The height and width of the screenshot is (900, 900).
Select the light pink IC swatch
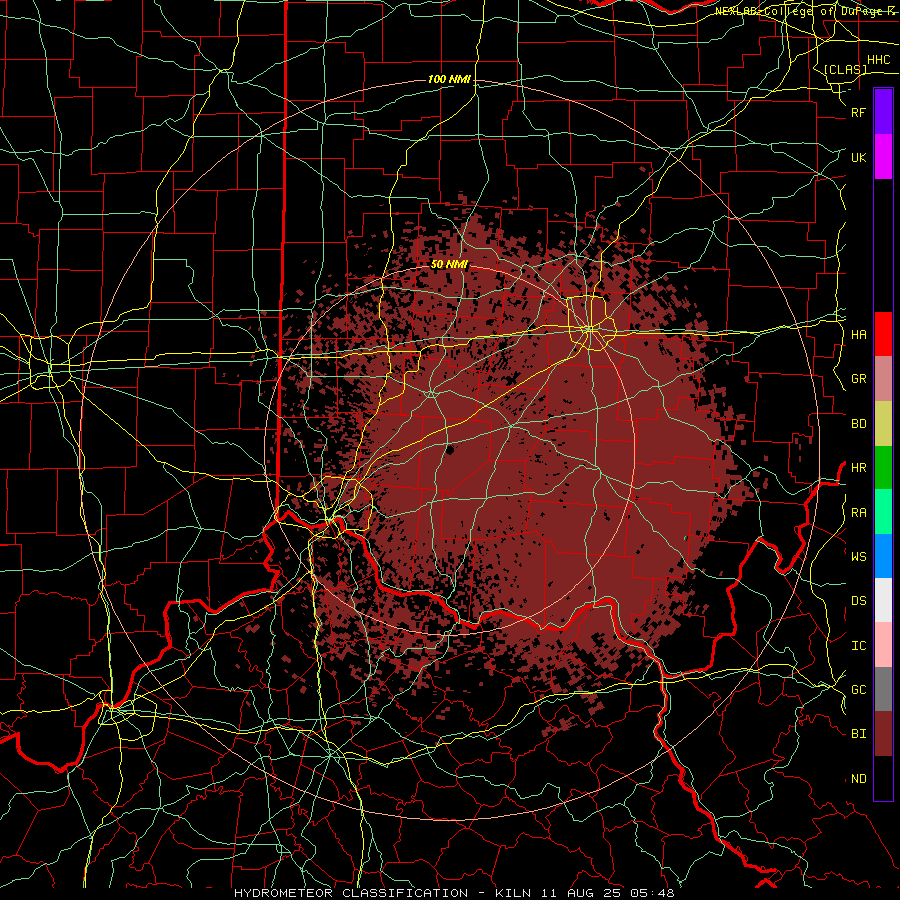pos(883,645)
